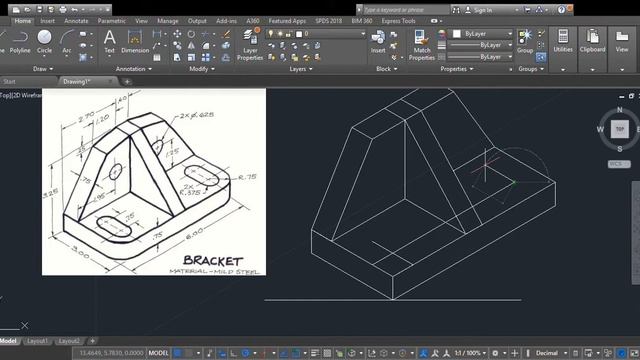Open the Clipboard panel
The image size is (640, 360).
[x=592, y=41]
